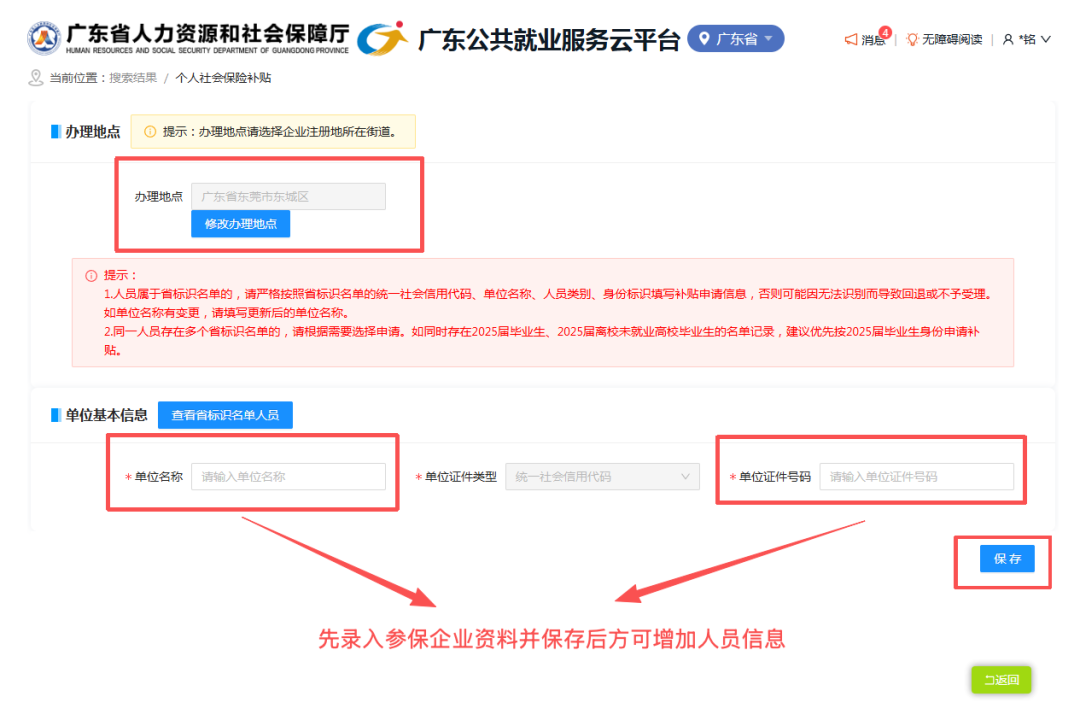
Task: Click the Guangdong HR department emblem logo
Action: 44,38
